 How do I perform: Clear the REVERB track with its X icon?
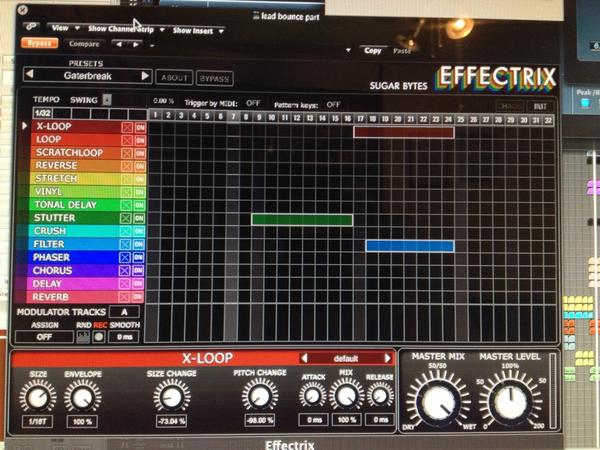tap(124, 297)
